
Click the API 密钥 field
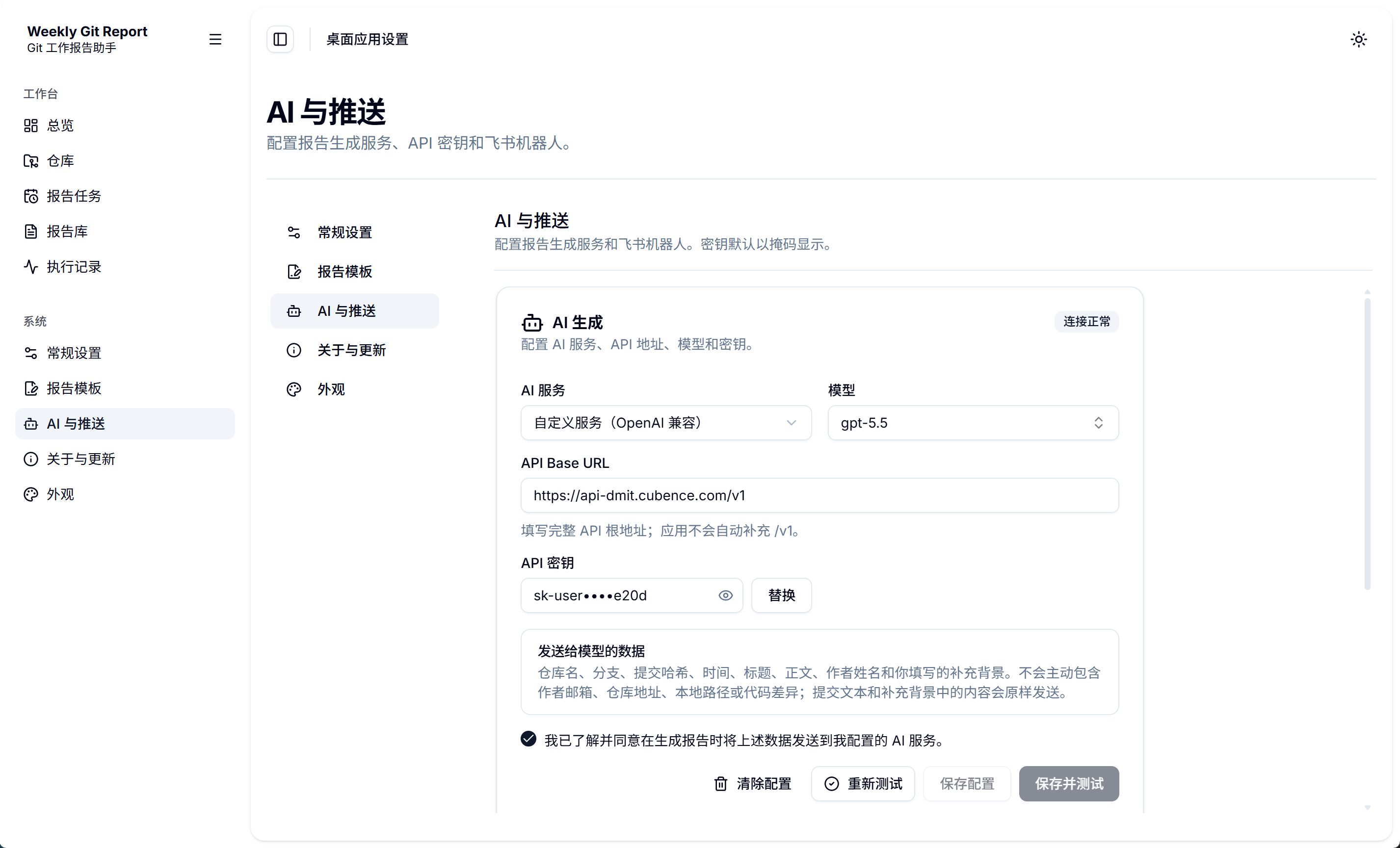point(631,595)
